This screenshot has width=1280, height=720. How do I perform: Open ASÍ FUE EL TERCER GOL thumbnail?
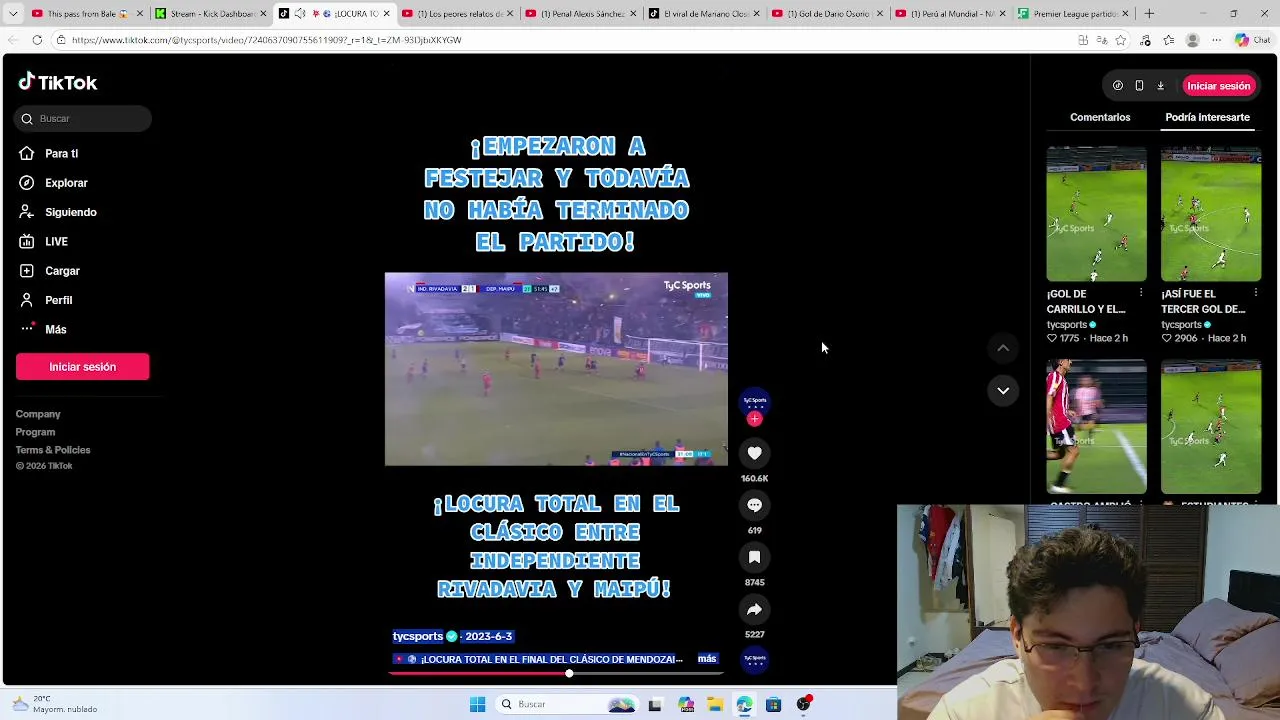pos(1211,214)
